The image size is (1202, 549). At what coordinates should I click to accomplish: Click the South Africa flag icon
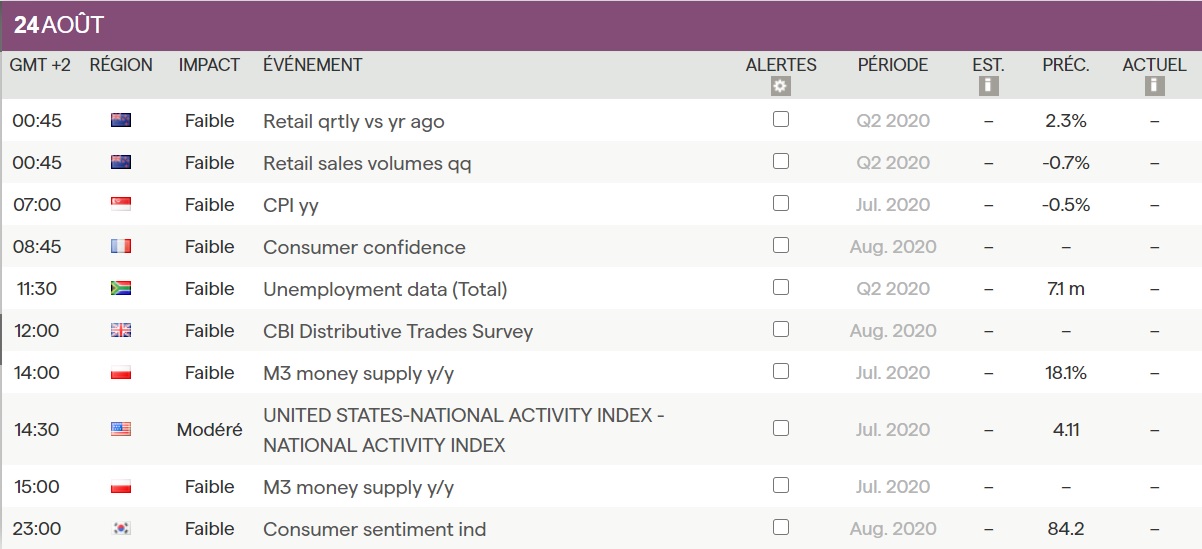point(121,288)
